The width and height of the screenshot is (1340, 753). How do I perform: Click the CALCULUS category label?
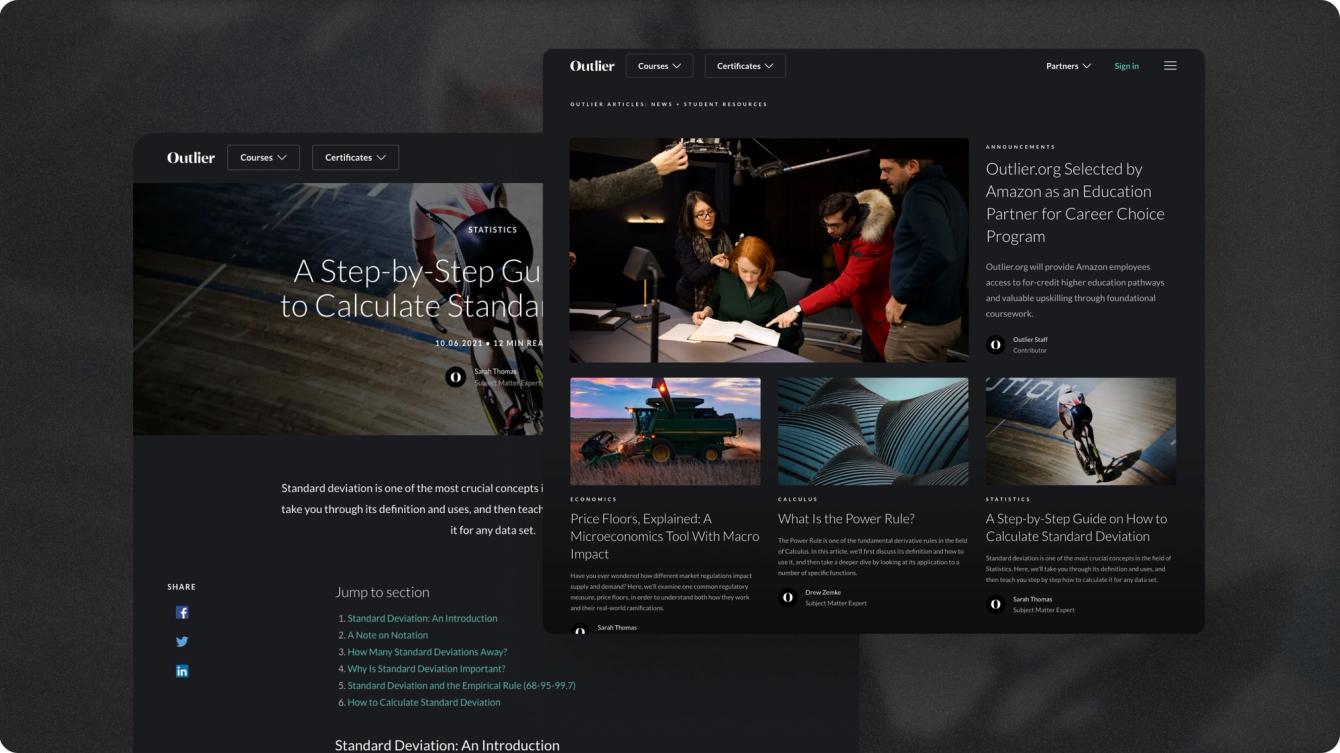tap(798, 499)
